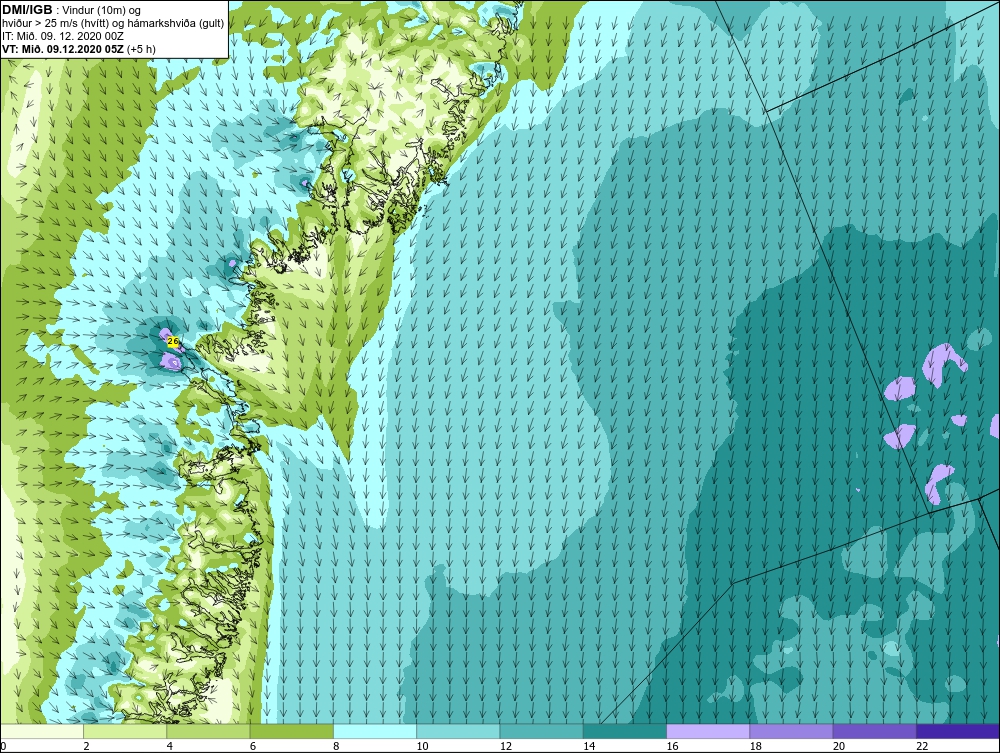Screen dimensions: 1000x753
Task: Click the legend value label 22
Action: pos(922,746)
